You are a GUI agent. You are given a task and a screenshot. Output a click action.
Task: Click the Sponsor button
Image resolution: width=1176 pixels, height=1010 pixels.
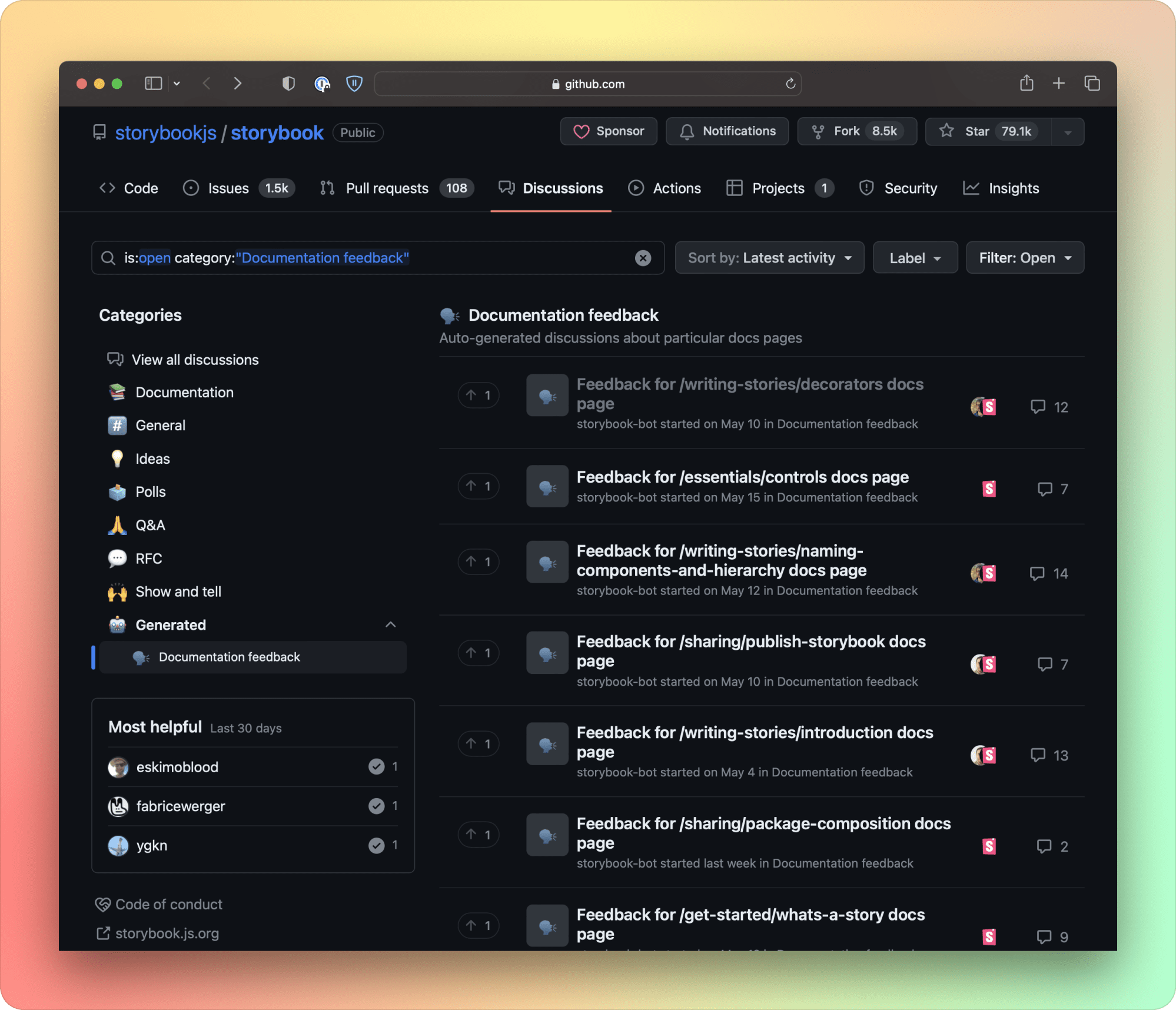(608, 131)
